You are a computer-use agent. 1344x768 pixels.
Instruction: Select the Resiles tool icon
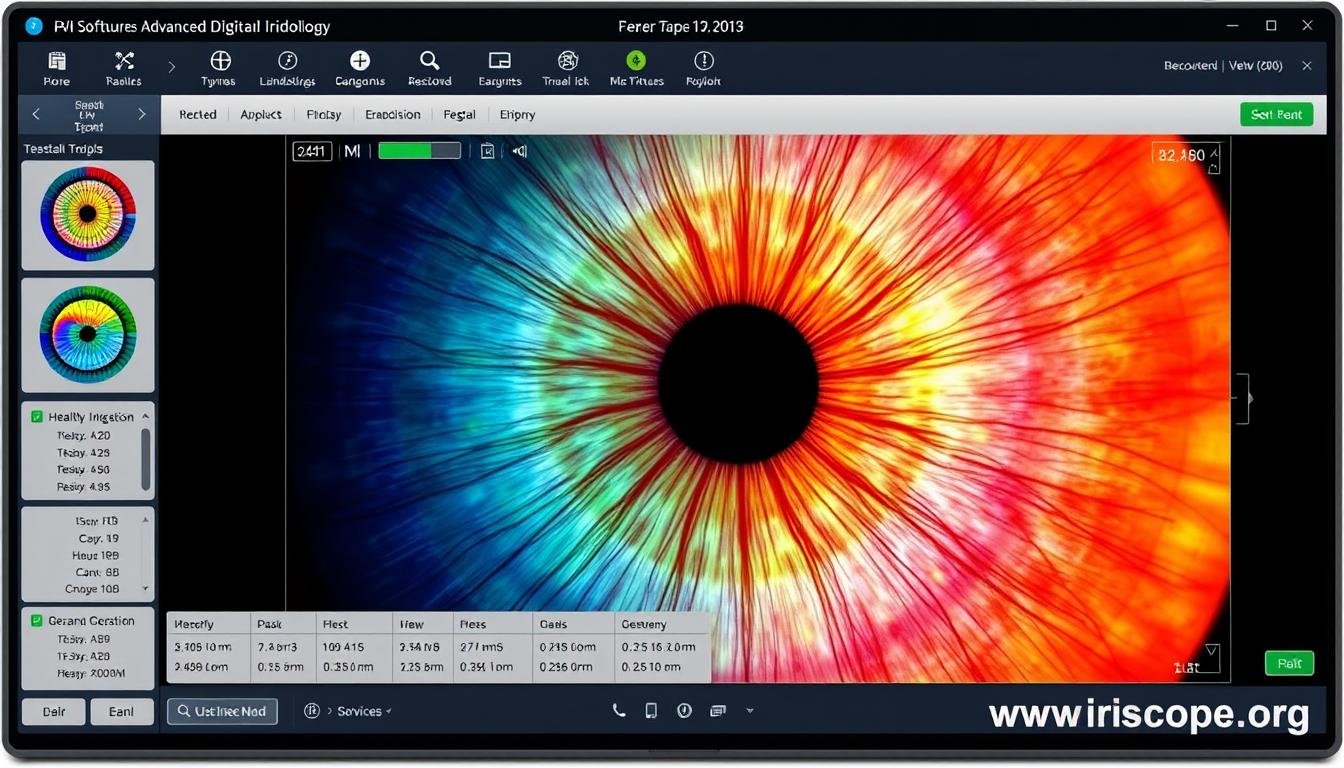pyautogui.click(x=124, y=62)
